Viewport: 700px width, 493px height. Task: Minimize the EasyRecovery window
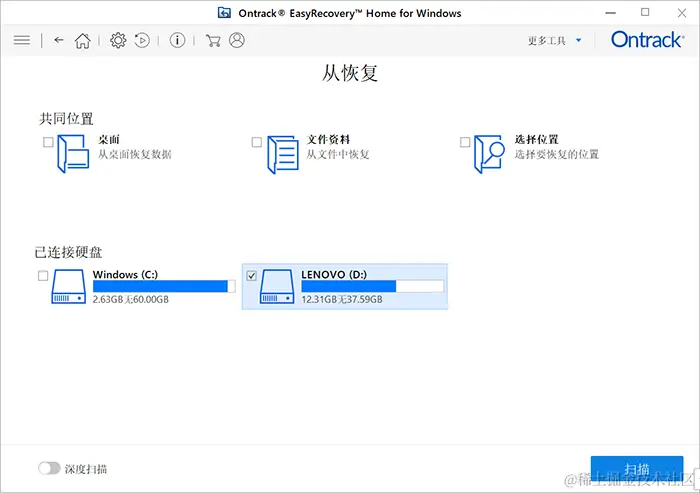click(x=611, y=13)
